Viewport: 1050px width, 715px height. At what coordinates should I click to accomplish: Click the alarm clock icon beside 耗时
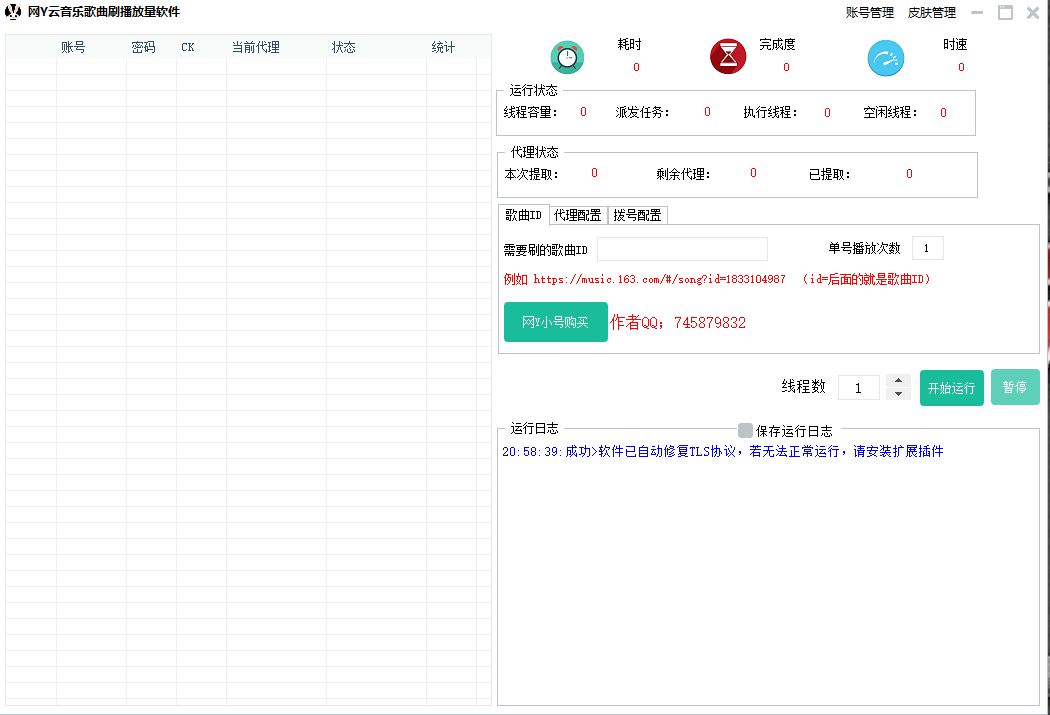click(567, 57)
